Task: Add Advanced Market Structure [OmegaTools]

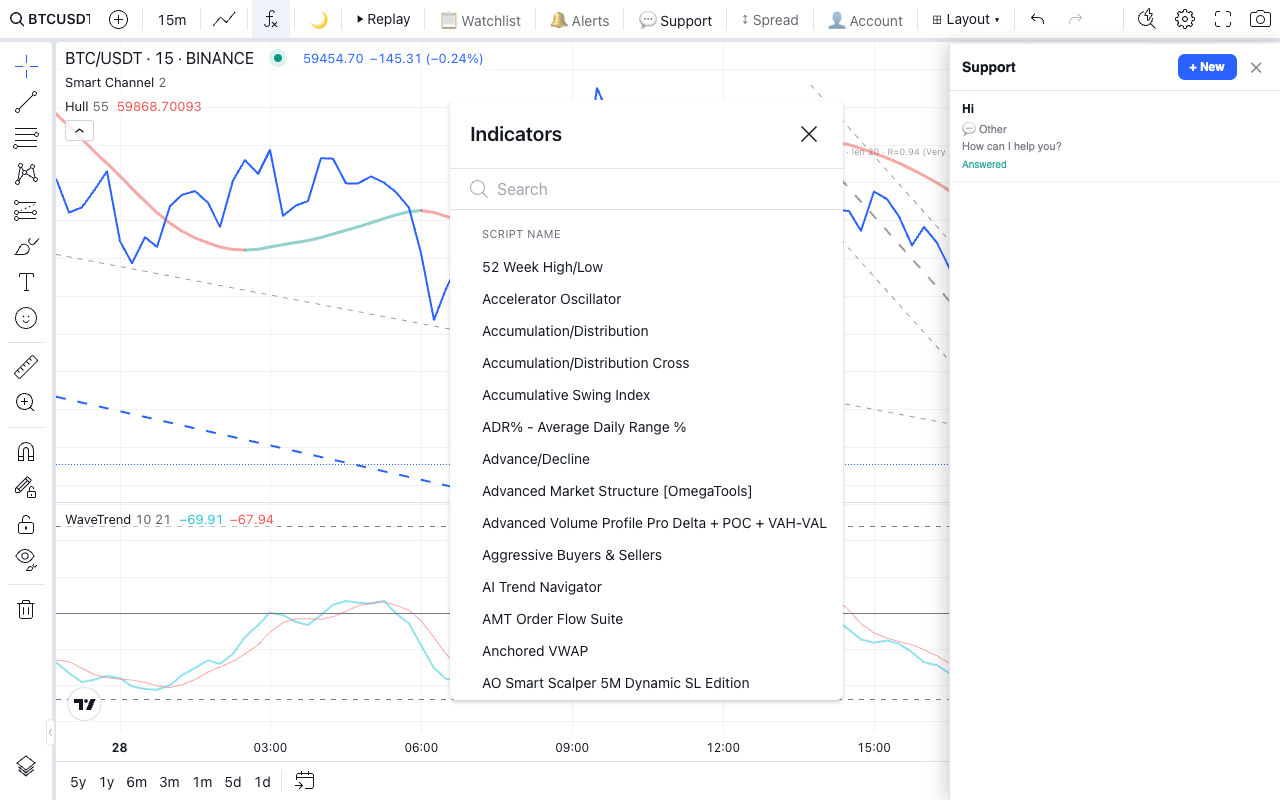Action: [646, 491]
